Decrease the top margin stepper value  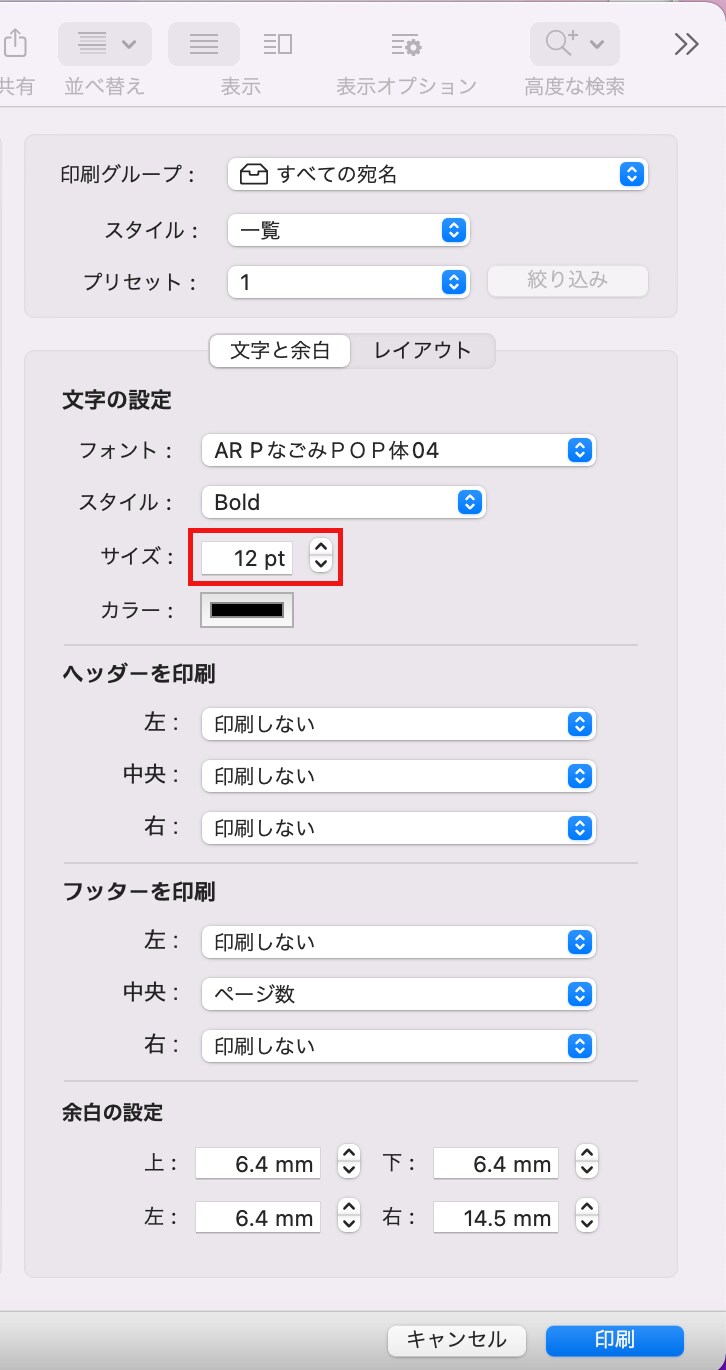point(348,1171)
